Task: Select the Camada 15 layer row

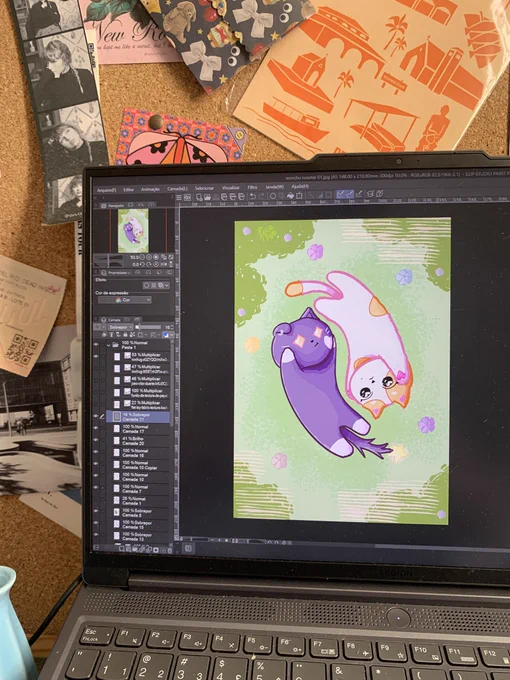Action: click(138, 524)
